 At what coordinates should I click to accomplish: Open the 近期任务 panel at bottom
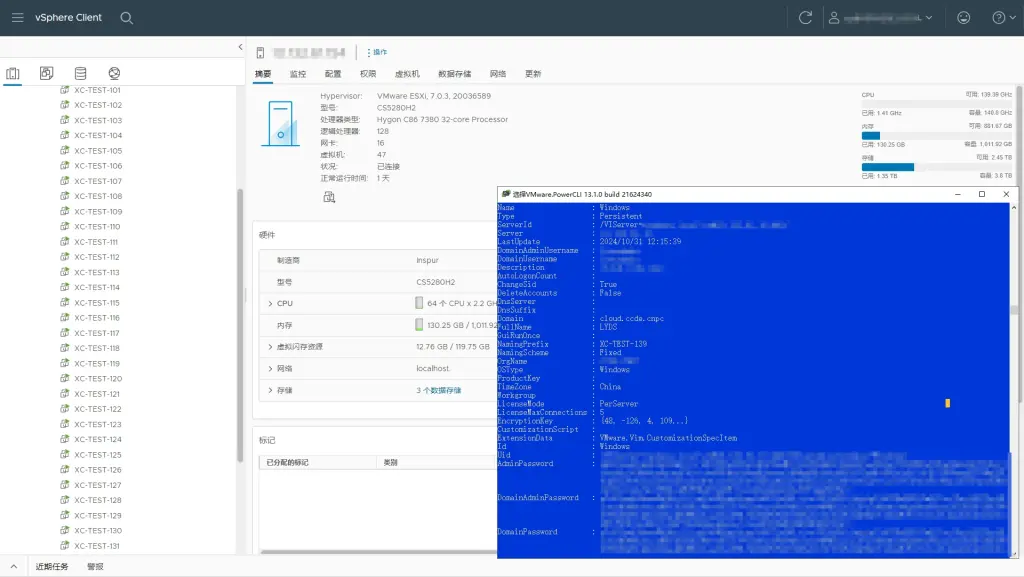point(52,566)
